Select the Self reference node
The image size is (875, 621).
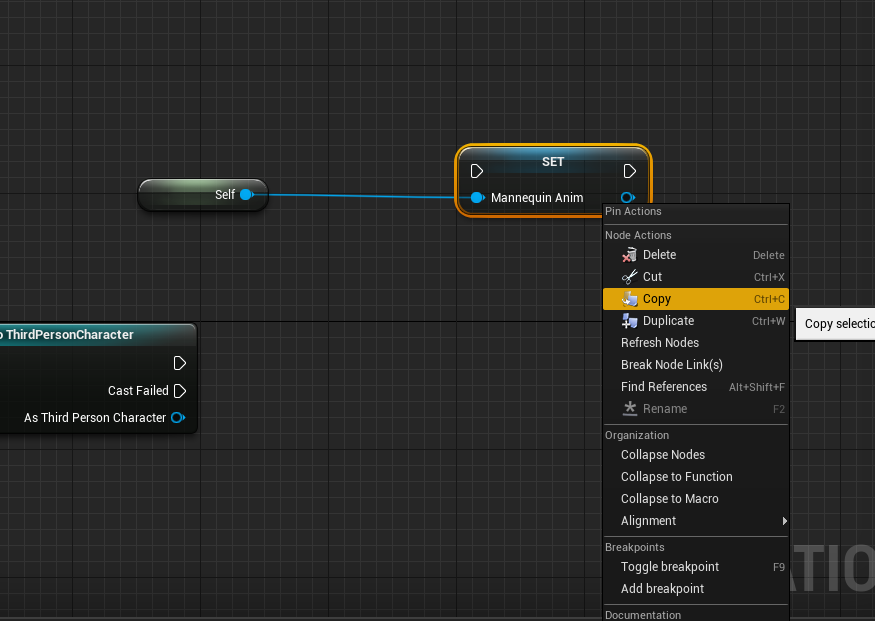tap(203, 195)
